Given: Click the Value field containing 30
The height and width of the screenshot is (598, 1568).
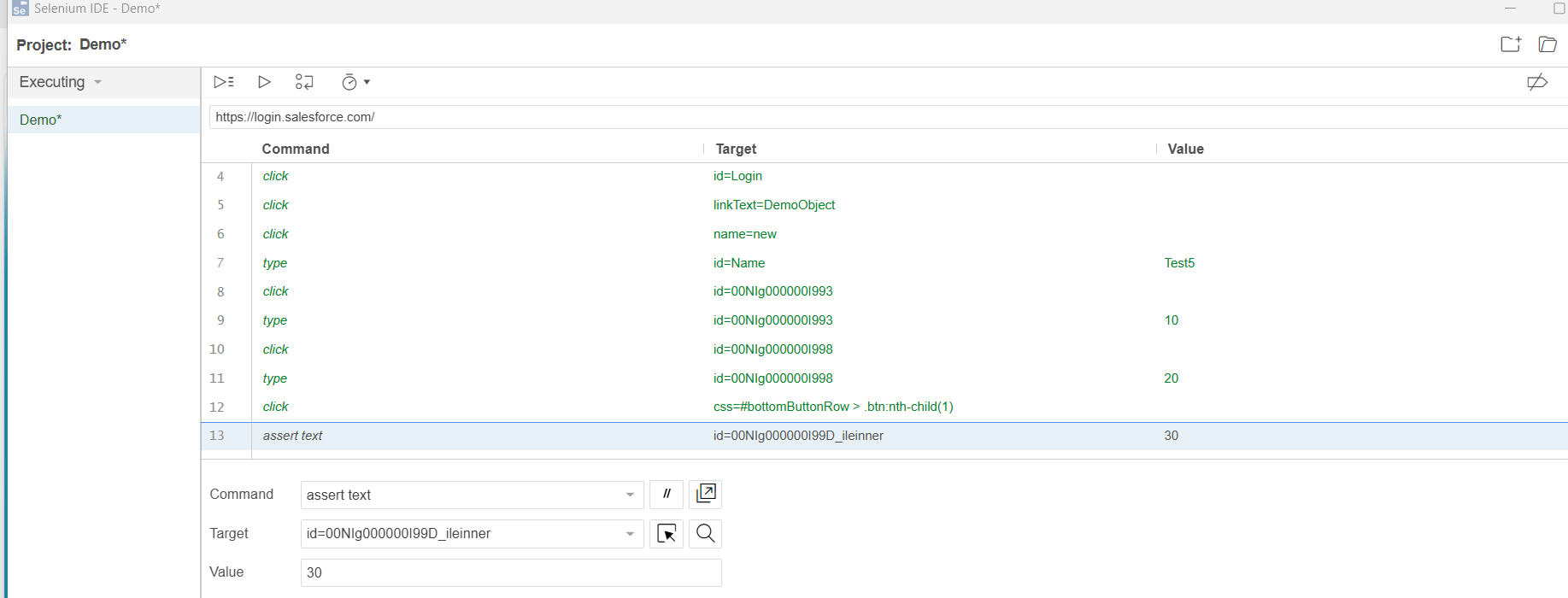Looking at the screenshot, I should pyautogui.click(x=511, y=572).
